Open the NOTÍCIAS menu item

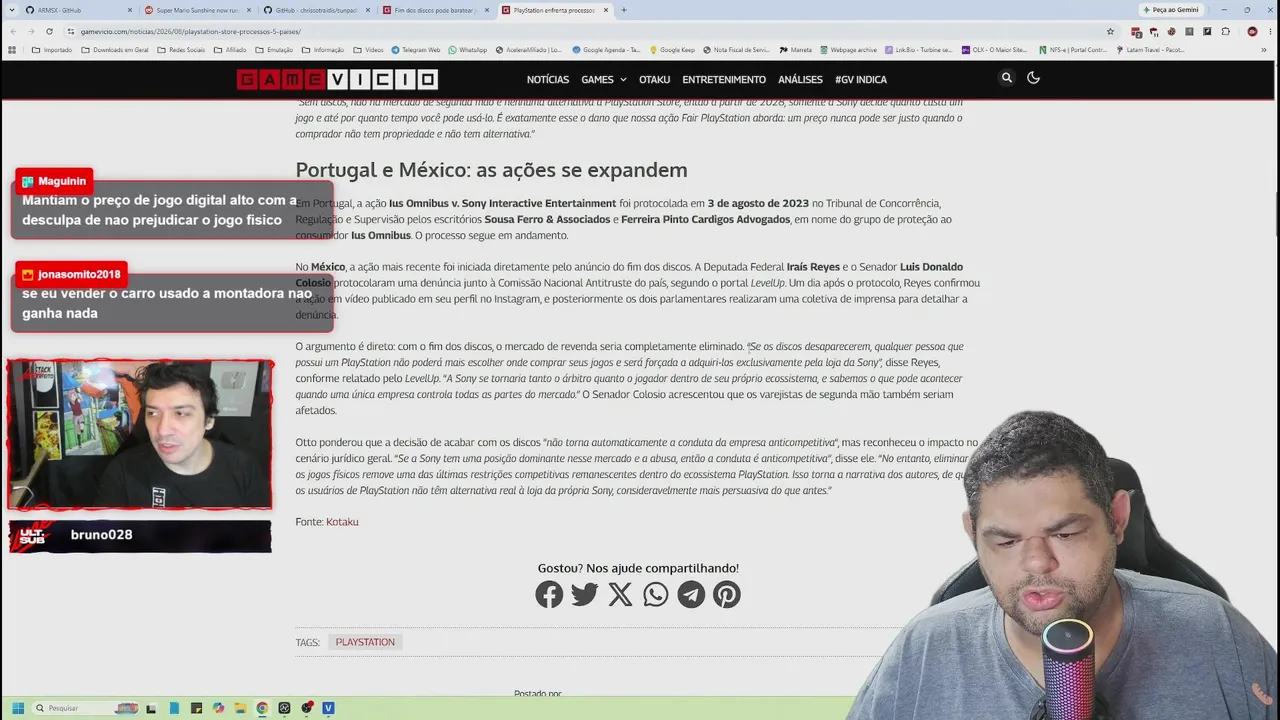[548, 79]
